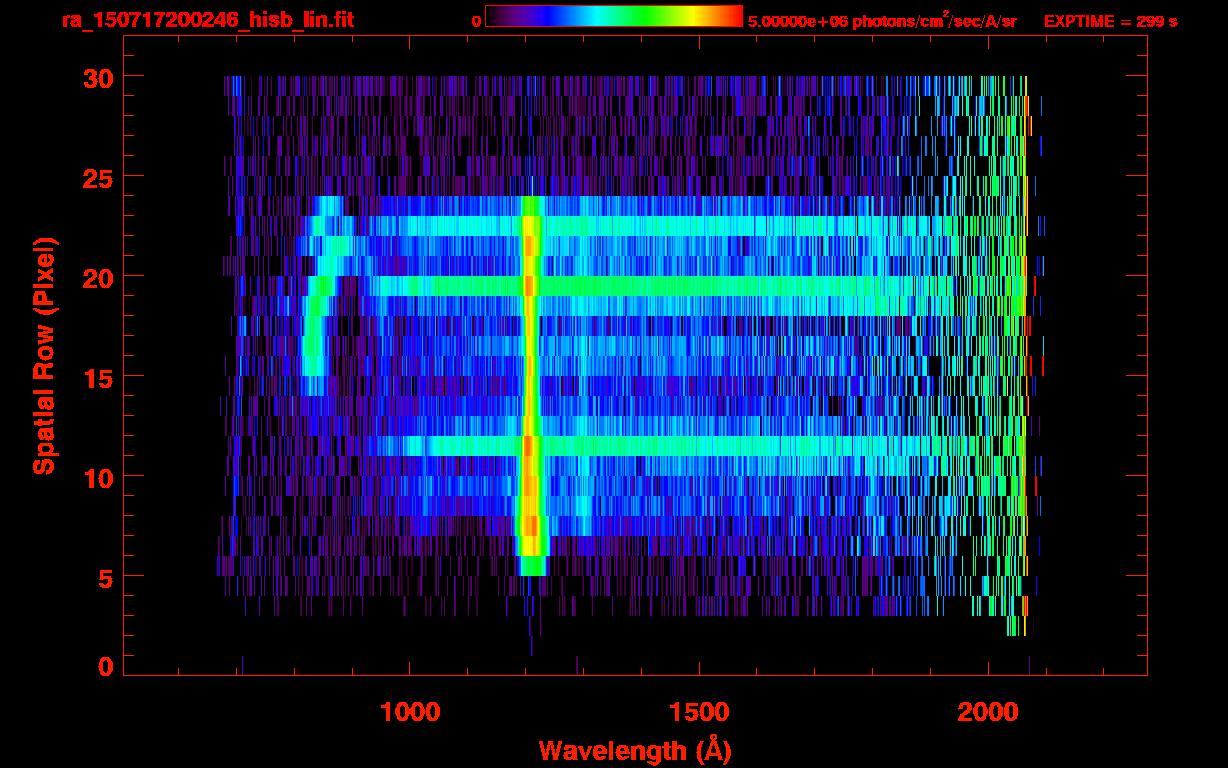Viewport: 1228px width, 768px height.
Task: Click the EXPTIME = 299 s label
Action: [x=1110, y=21]
